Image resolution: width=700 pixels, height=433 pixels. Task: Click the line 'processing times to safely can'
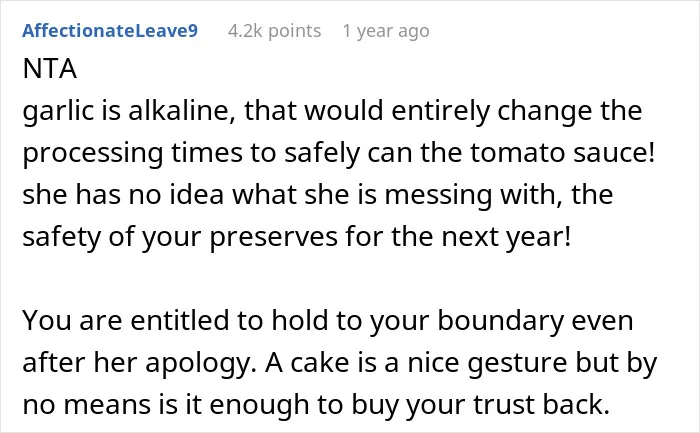338,153
